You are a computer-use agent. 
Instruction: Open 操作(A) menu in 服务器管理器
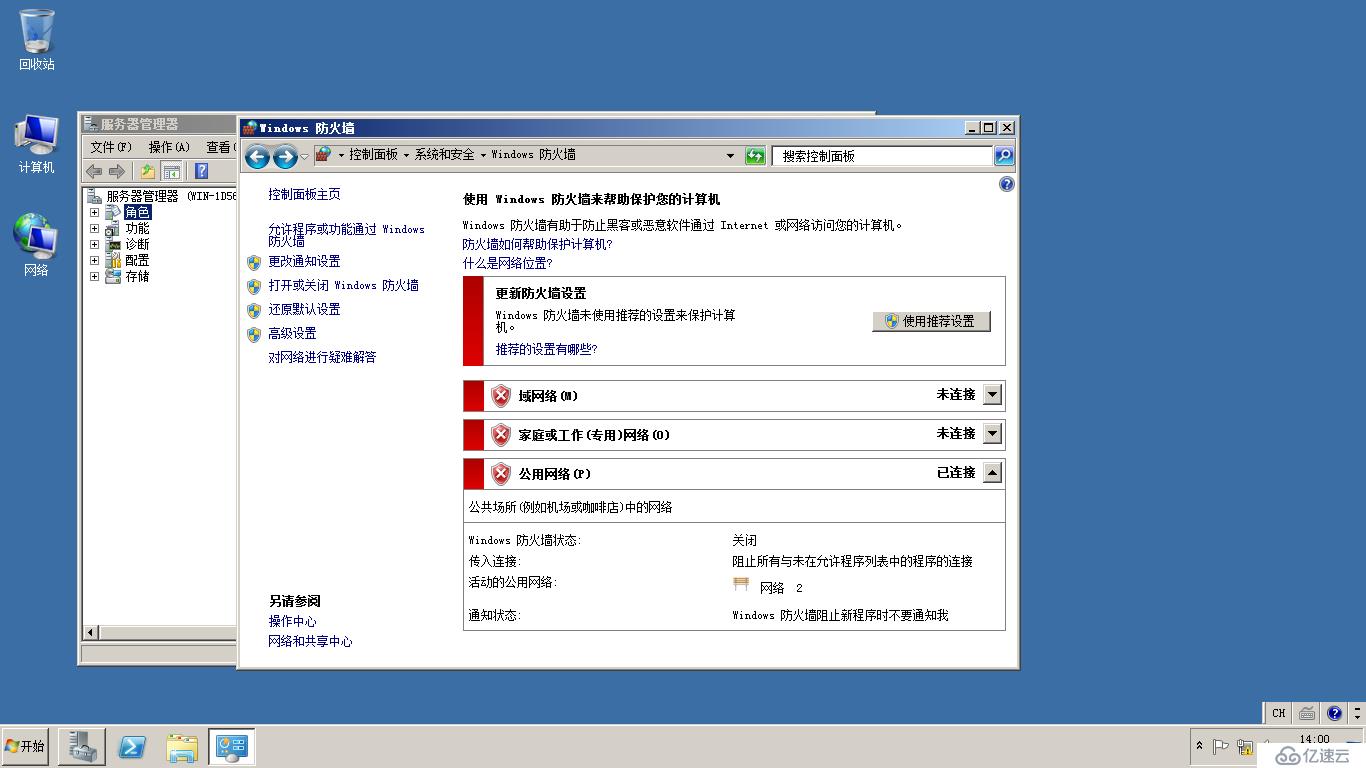[x=169, y=147]
